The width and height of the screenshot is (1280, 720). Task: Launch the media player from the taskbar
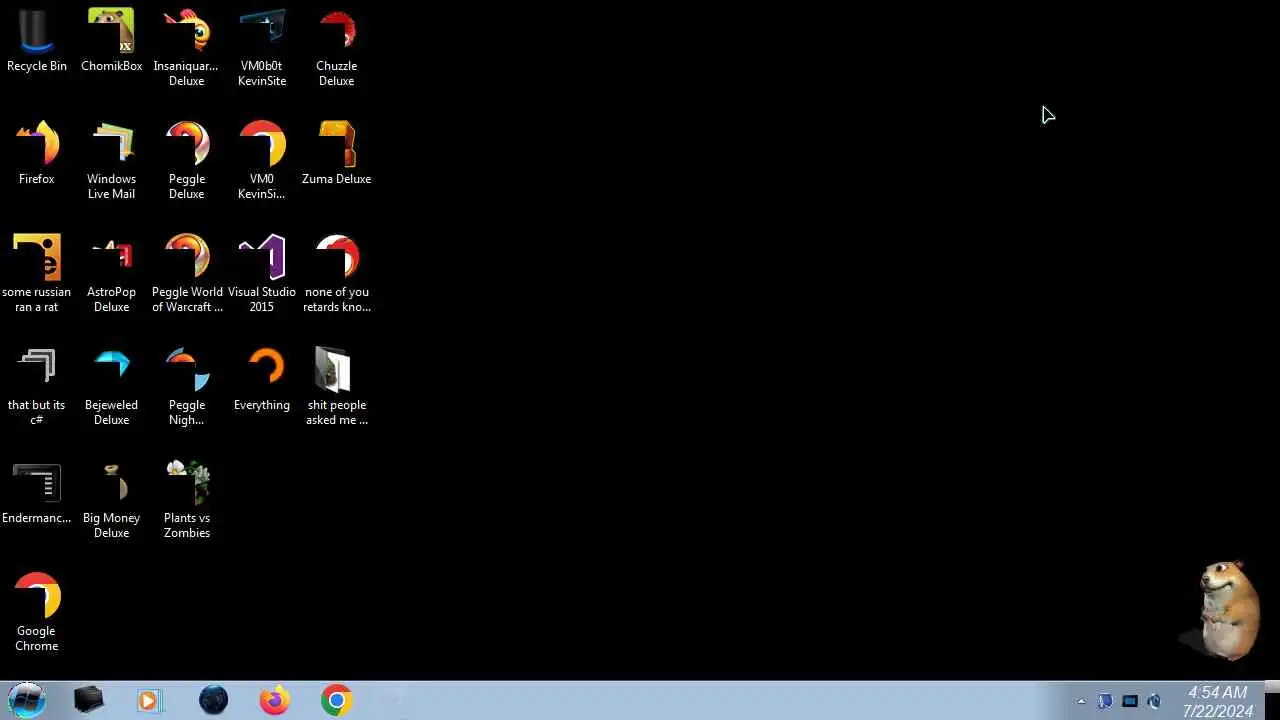149,701
